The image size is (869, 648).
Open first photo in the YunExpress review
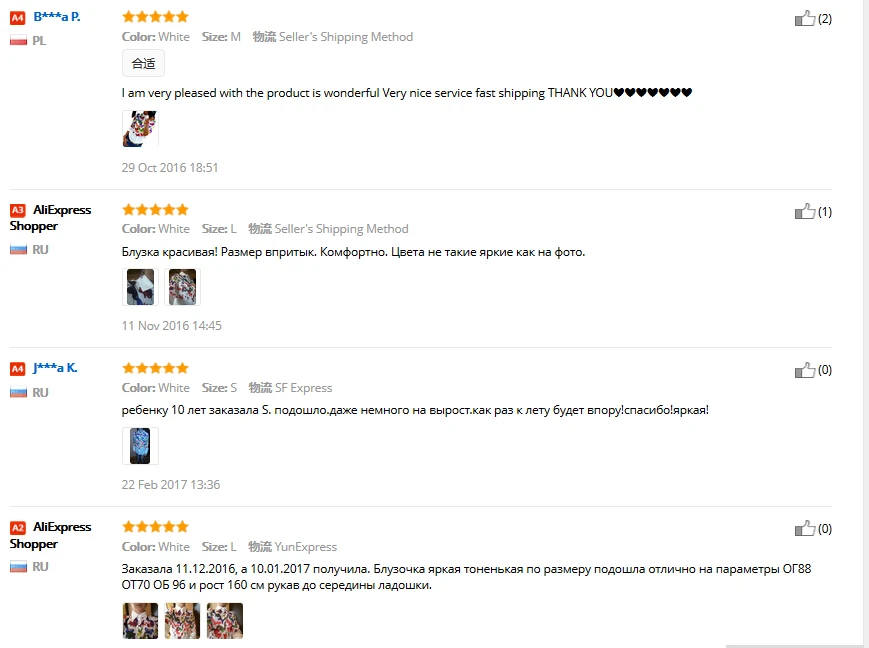(140, 621)
